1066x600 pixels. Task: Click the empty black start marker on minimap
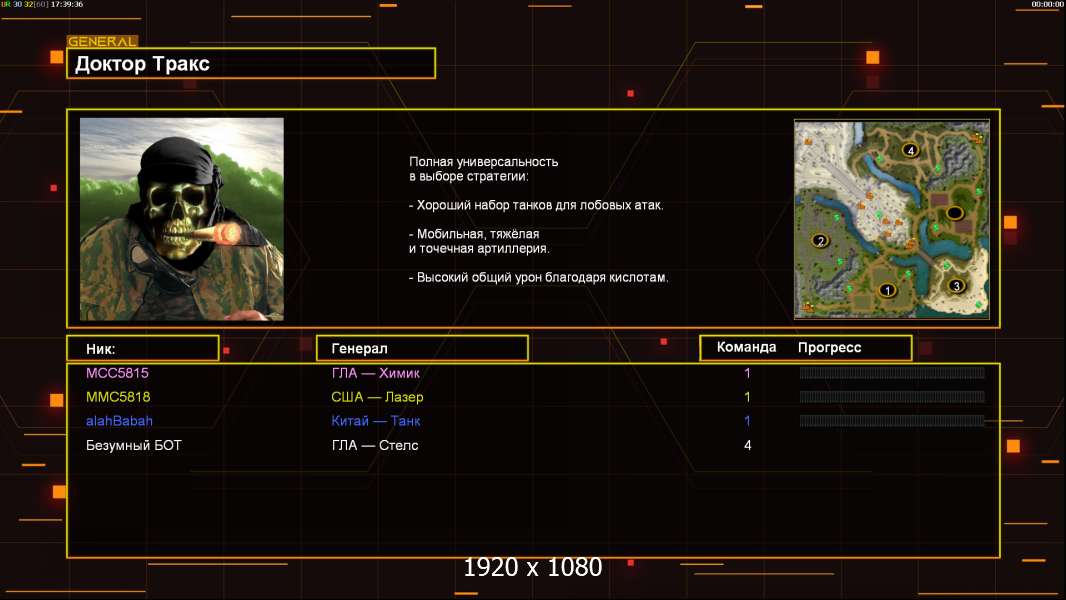(x=954, y=213)
